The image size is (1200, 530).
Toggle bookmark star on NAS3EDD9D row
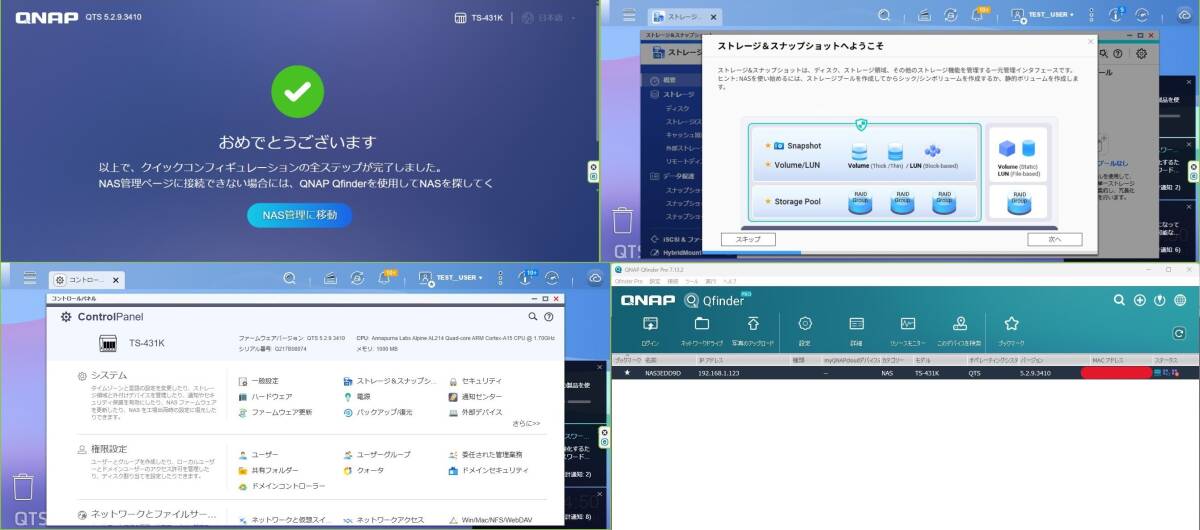coord(627,373)
